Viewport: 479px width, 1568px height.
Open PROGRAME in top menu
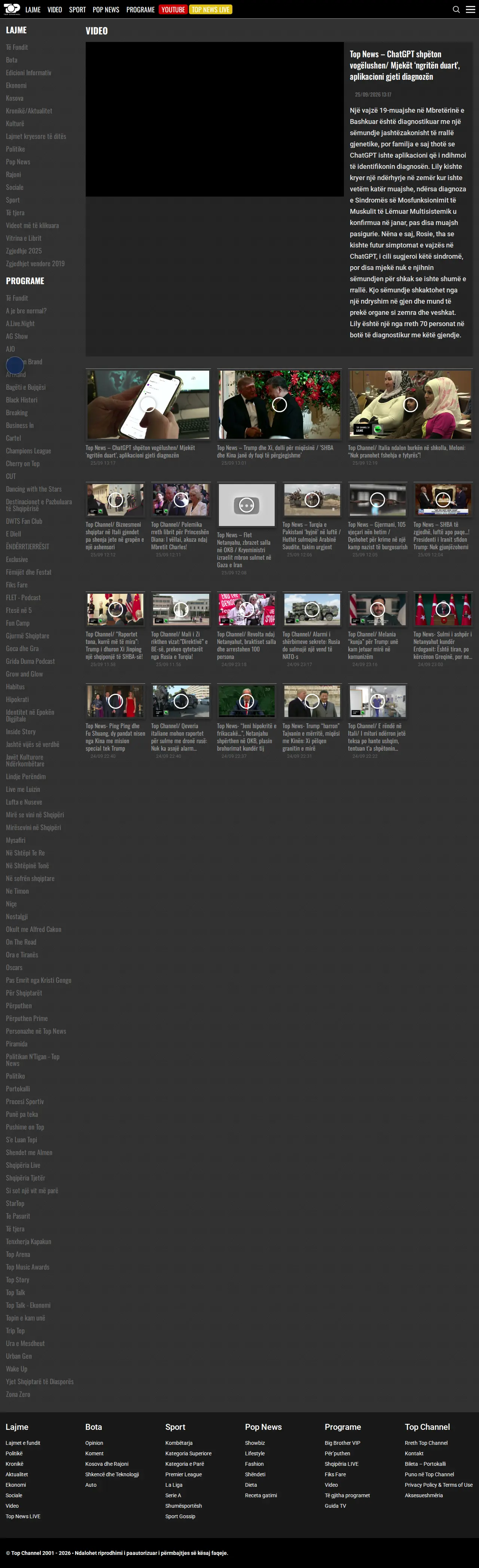coord(141,10)
